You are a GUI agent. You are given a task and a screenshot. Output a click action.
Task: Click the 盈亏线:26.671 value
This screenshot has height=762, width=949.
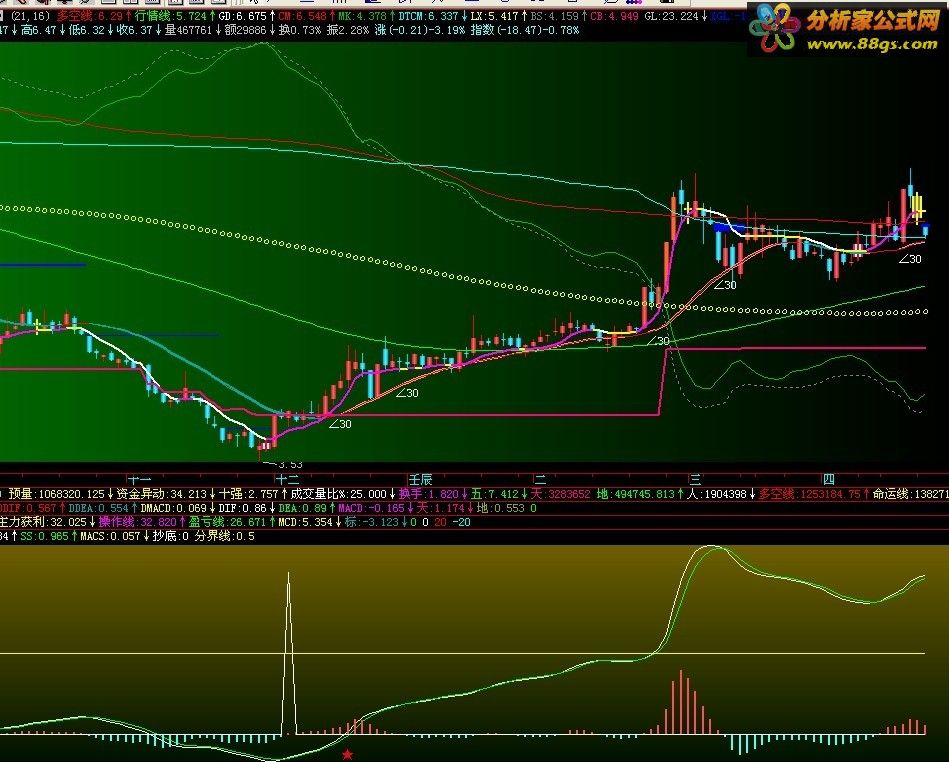click(x=227, y=522)
